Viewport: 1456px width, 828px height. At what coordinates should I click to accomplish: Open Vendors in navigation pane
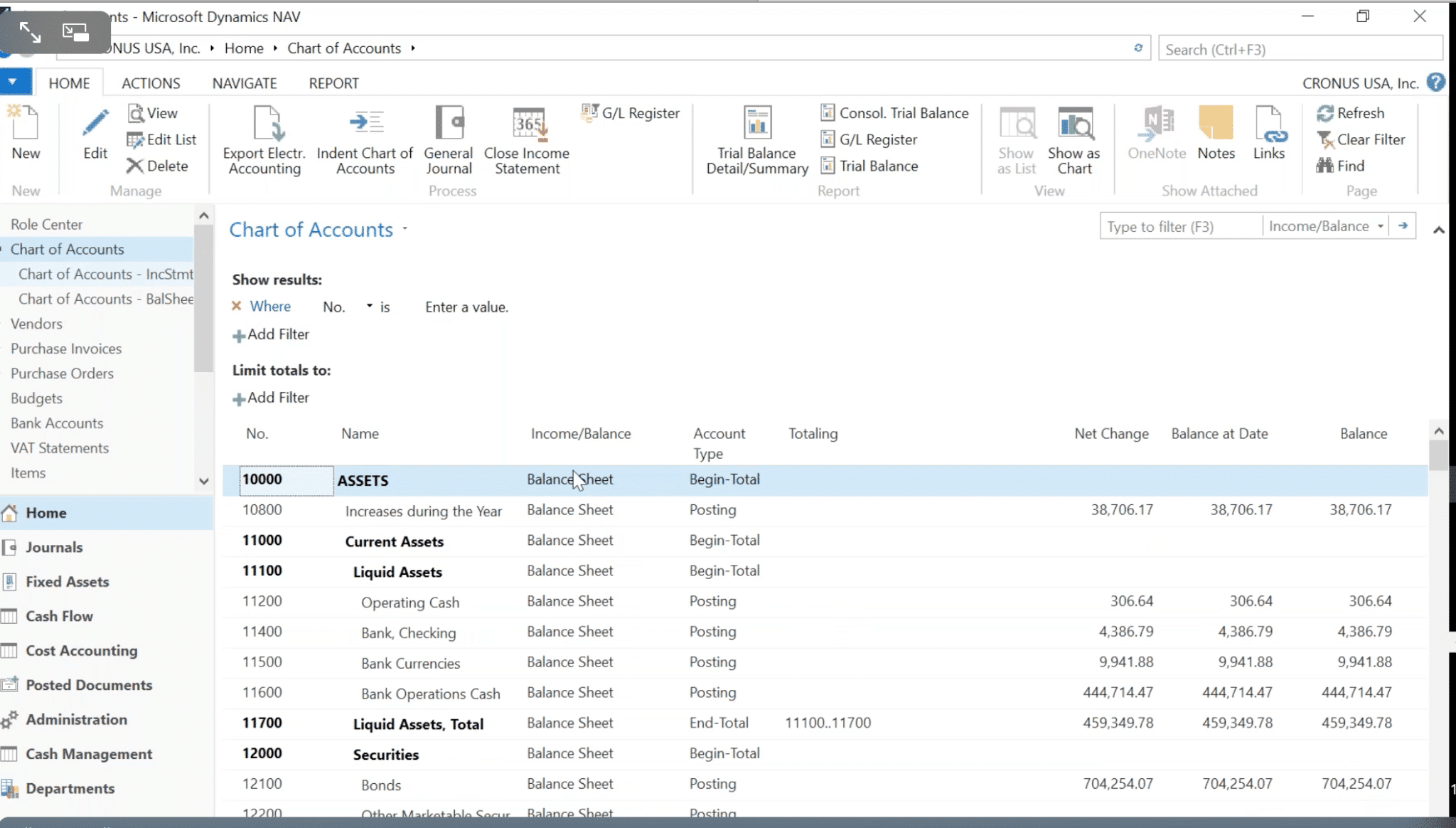[x=36, y=324]
